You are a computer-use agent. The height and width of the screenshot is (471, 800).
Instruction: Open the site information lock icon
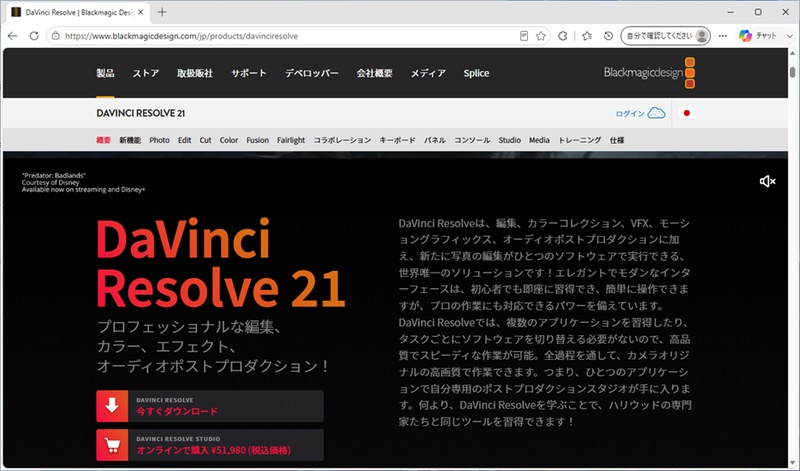(56, 36)
